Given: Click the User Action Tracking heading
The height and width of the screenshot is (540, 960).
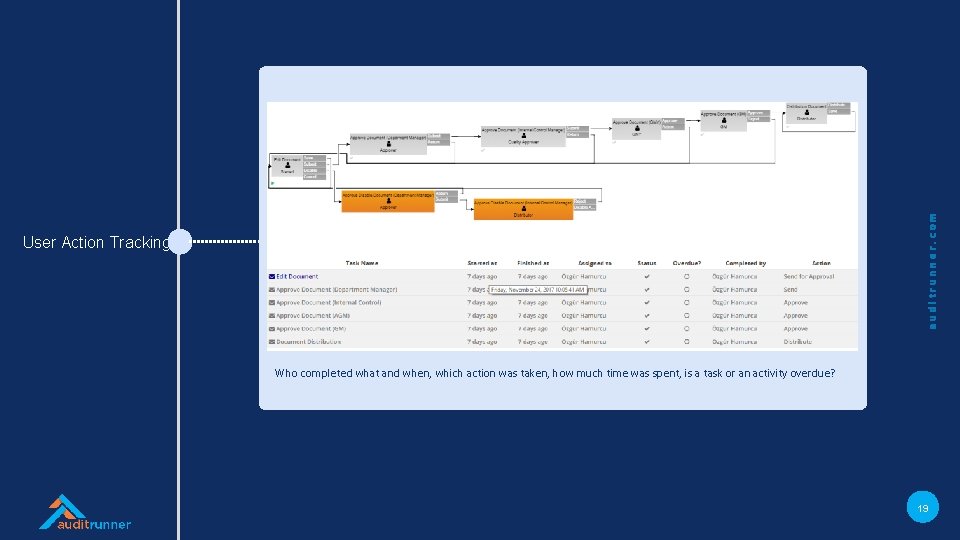Looking at the screenshot, I should point(96,242).
